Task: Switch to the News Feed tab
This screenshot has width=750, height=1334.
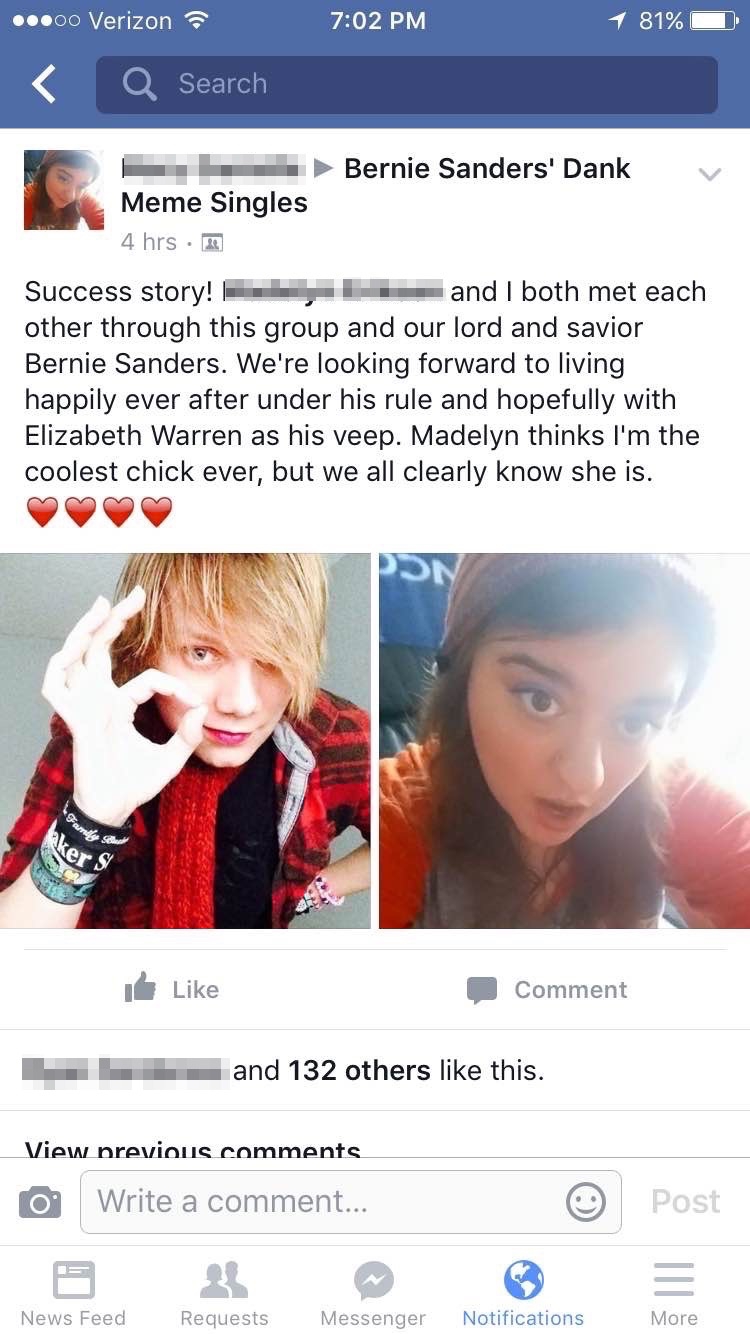Action: click(73, 1292)
